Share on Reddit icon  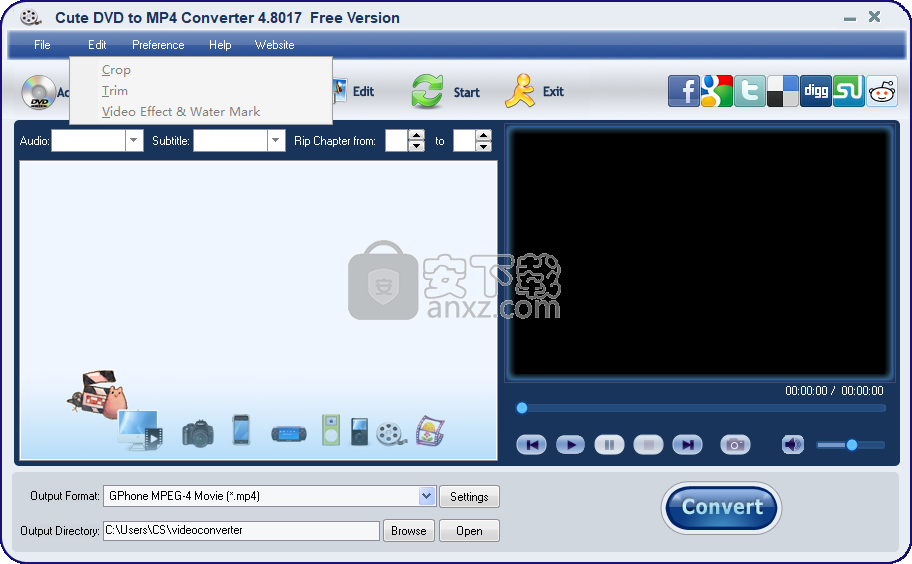coord(882,91)
